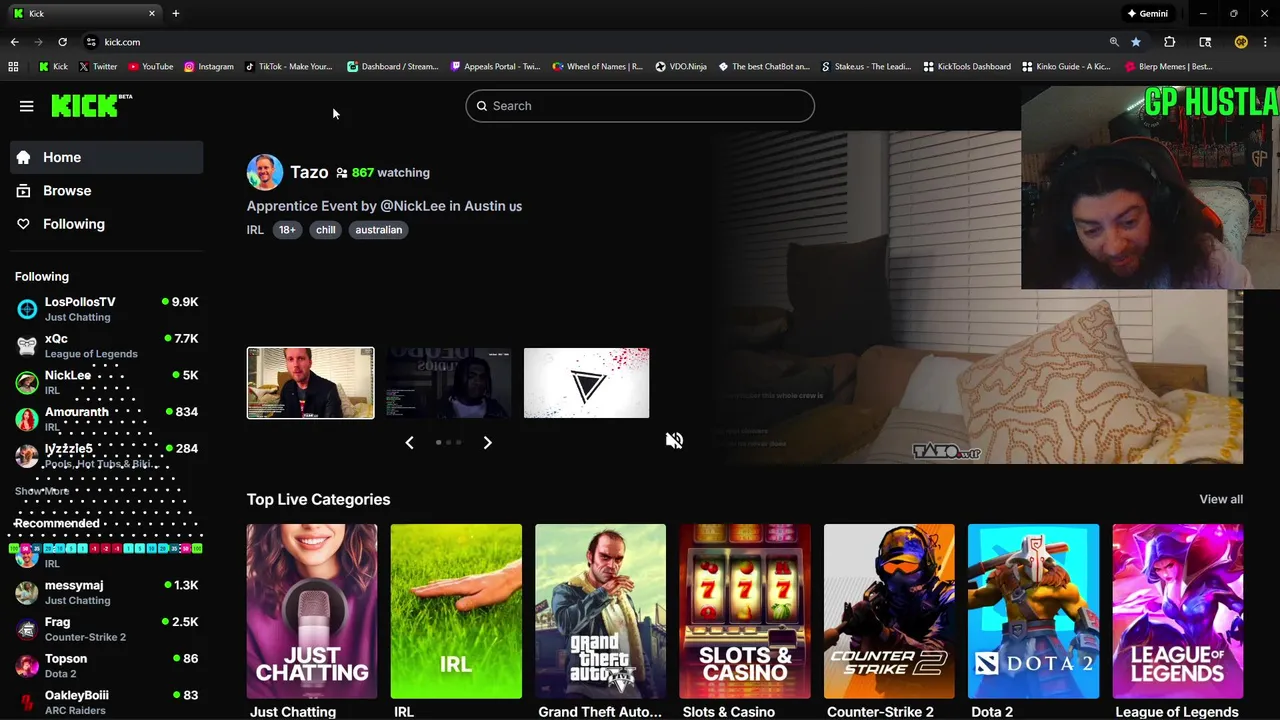
Task: Open Stake.us bookmark
Action: click(x=866, y=67)
